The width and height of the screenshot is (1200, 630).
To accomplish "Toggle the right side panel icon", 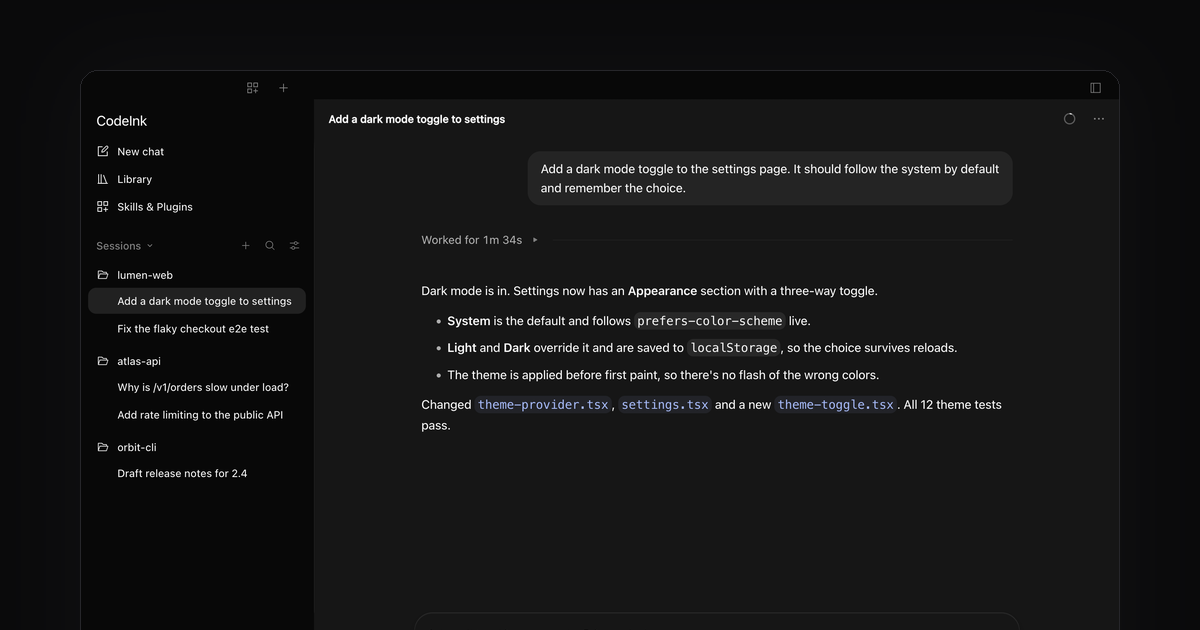I will click(x=1096, y=88).
